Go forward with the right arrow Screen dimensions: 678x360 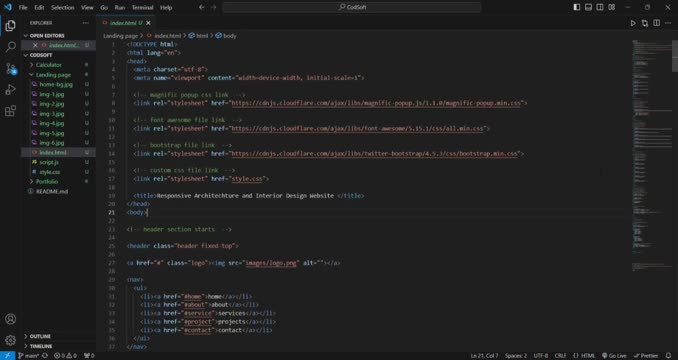pos(214,7)
